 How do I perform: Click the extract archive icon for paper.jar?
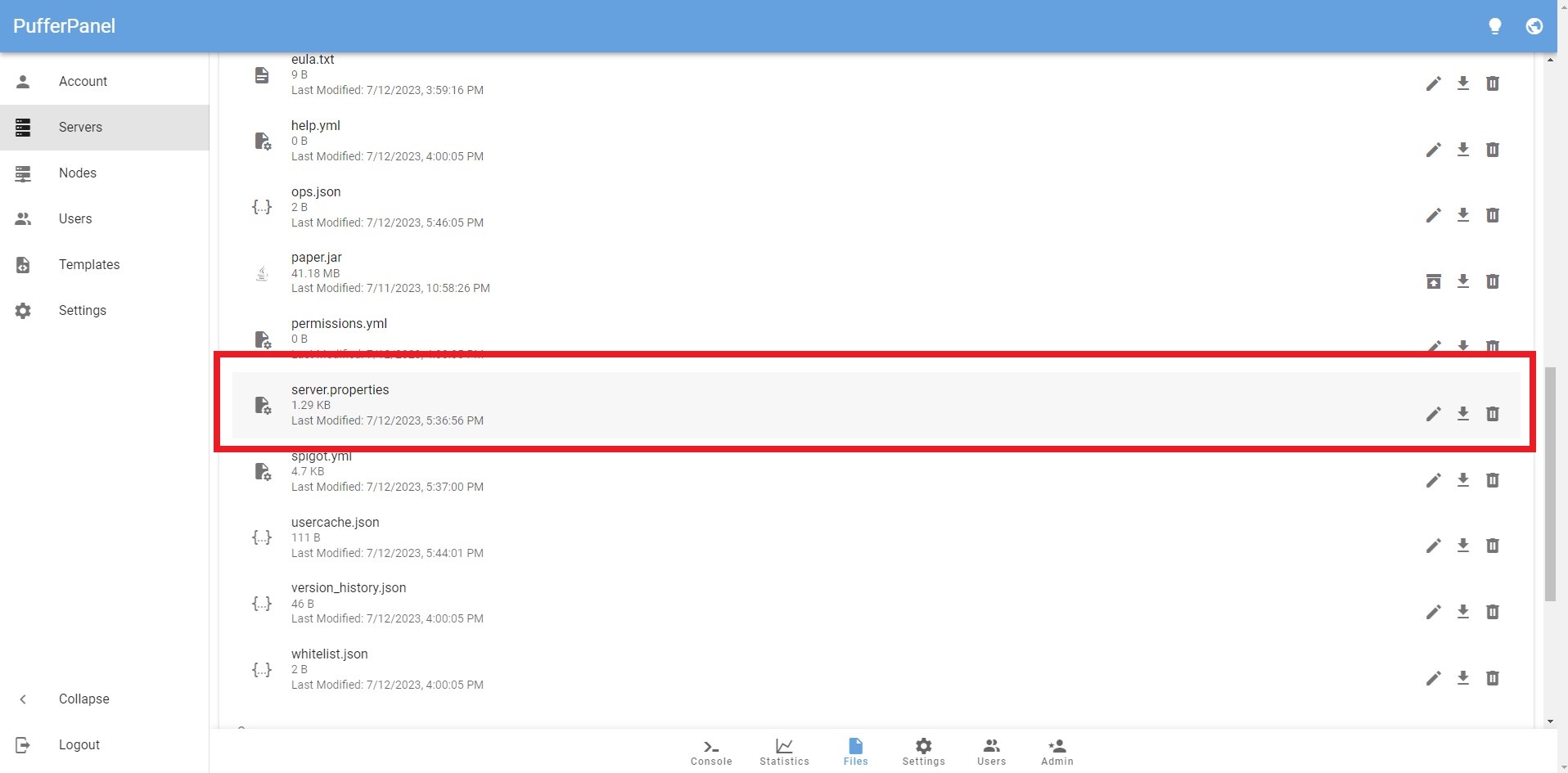click(x=1433, y=281)
